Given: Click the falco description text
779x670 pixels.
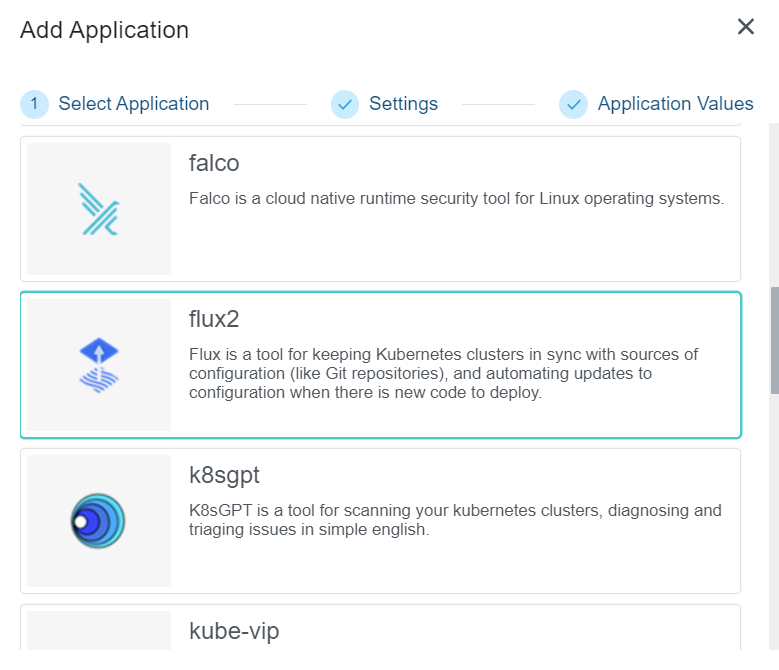Looking at the screenshot, I should click(x=456, y=198).
